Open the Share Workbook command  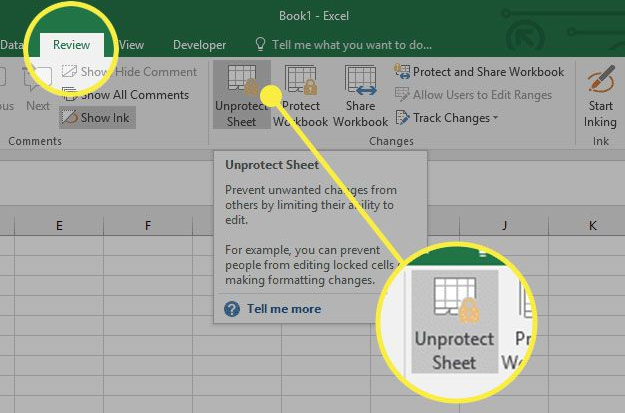click(360, 96)
